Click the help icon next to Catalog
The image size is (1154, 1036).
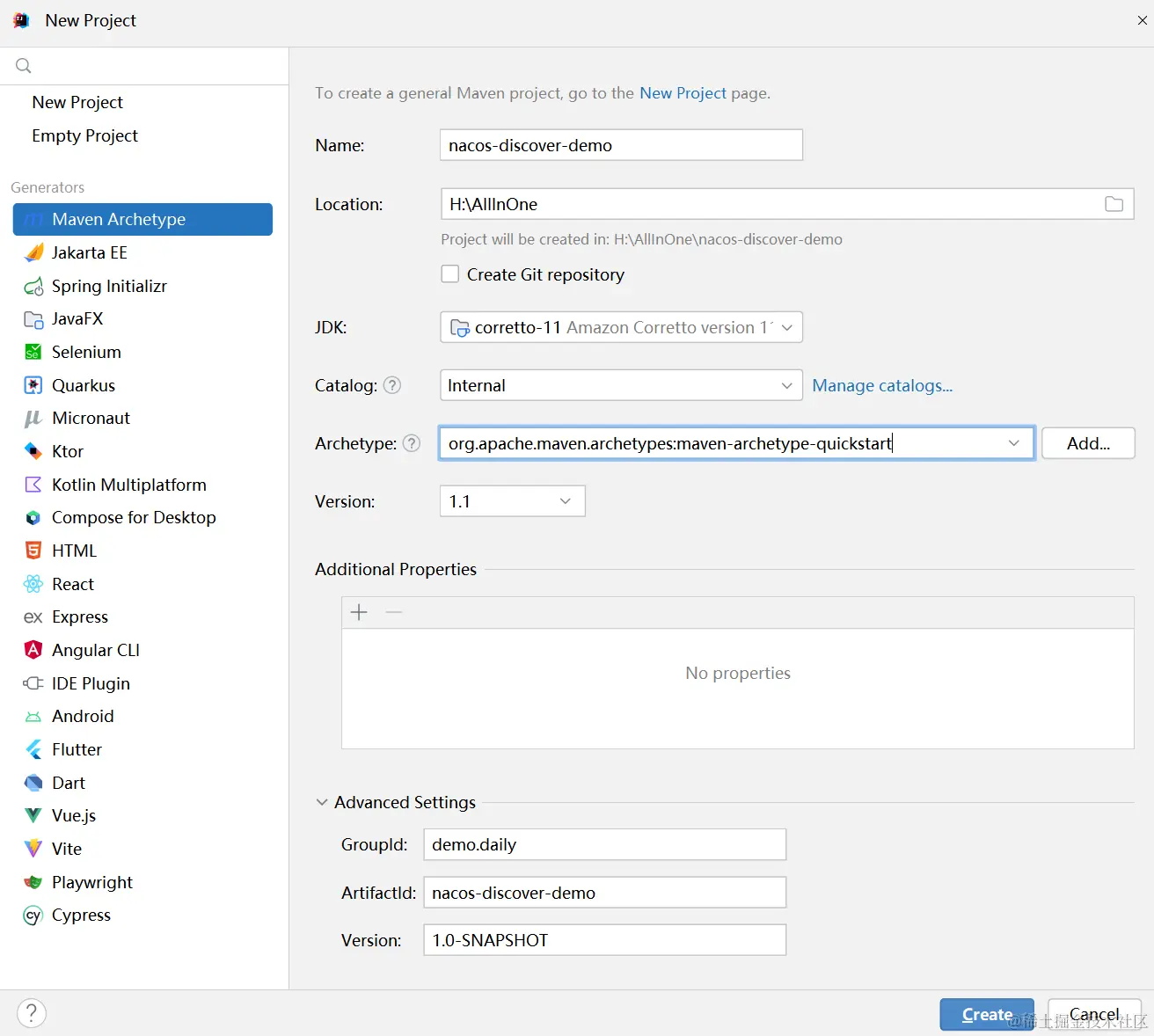pyautogui.click(x=392, y=385)
